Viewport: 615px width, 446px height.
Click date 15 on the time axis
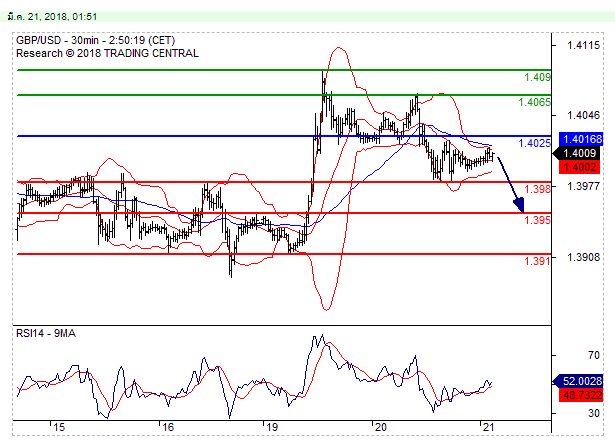coord(59,428)
